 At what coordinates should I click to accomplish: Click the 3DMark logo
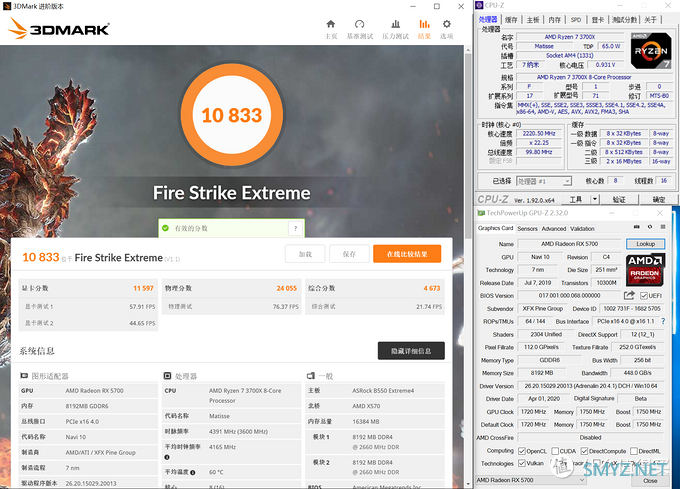59,29
